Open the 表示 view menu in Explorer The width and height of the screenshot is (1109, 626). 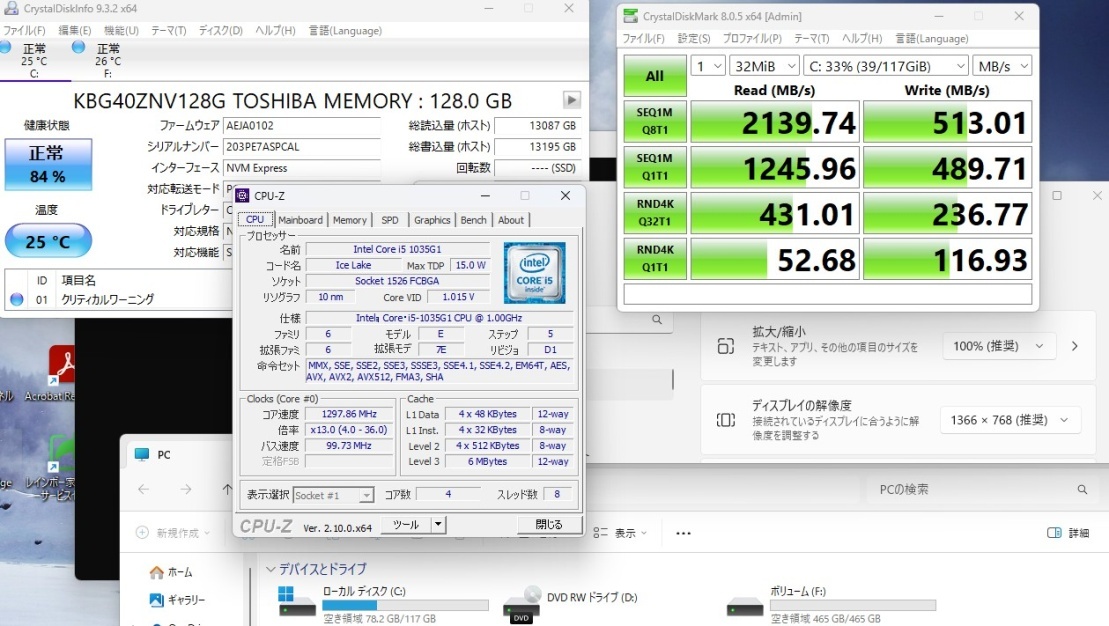[x=620, y=533]
